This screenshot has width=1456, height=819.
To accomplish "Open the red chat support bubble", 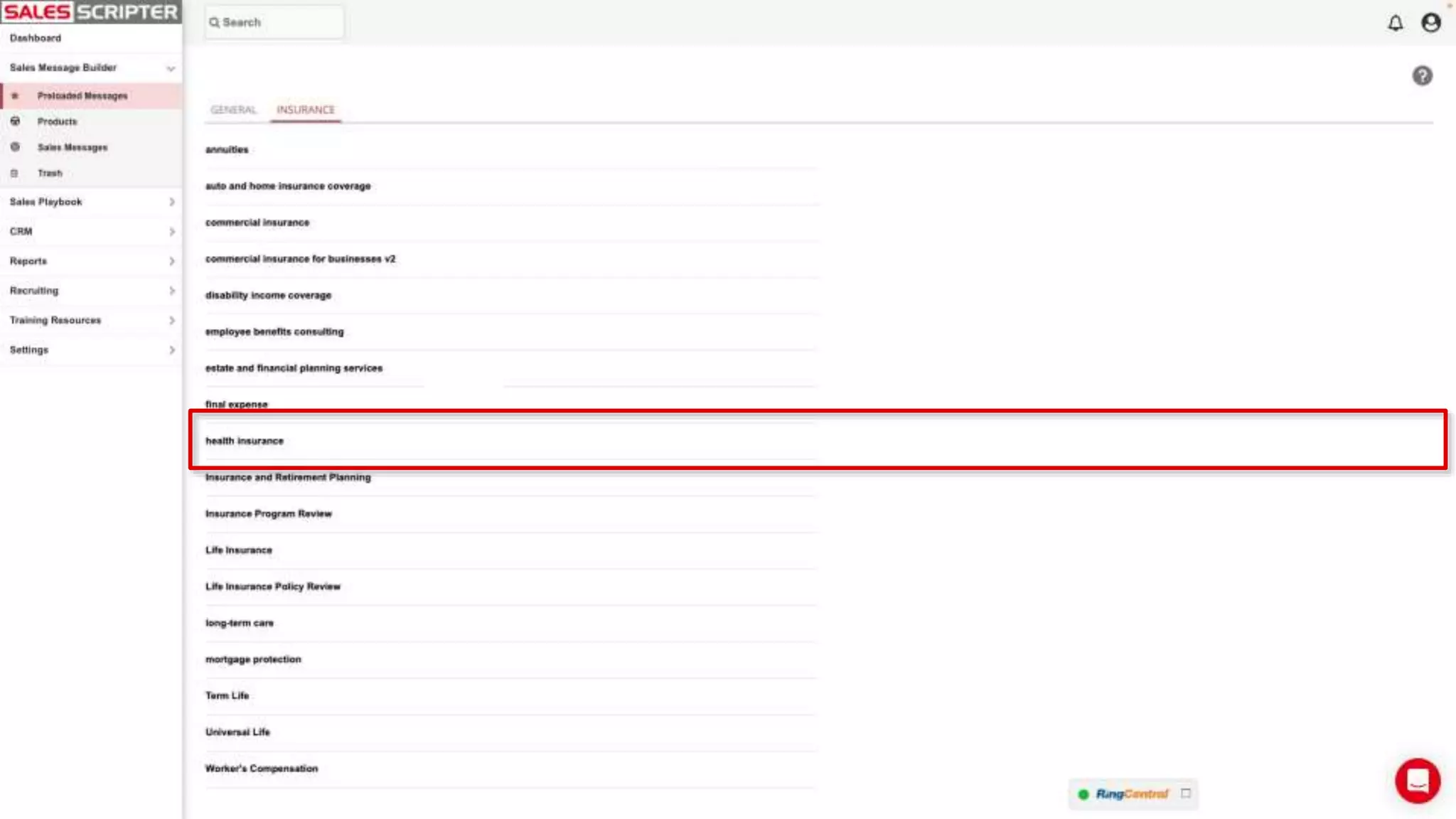I will [x=1417, y=781].
